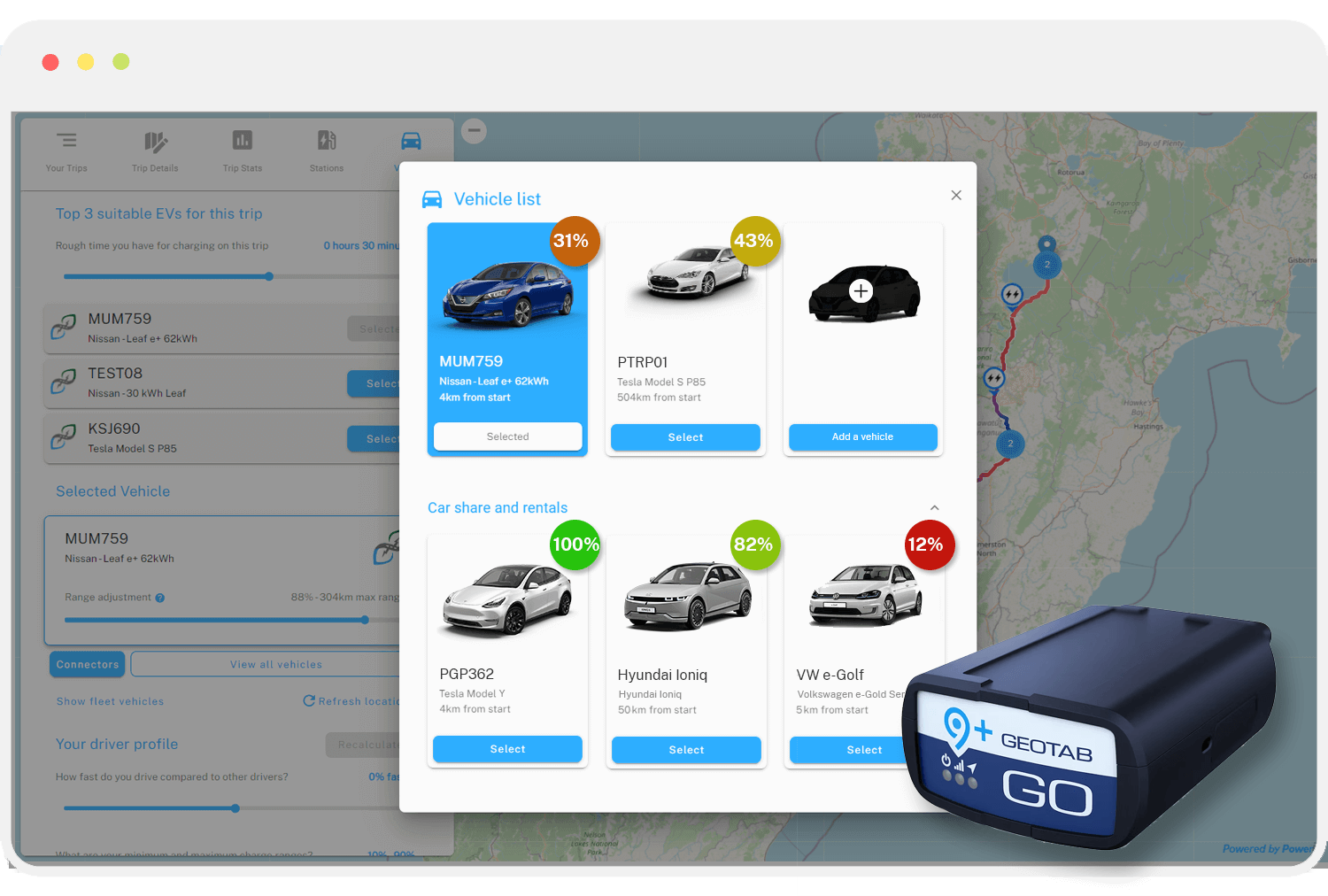
Task: Click the Selected Vehicle heading
Action: click(112, 491)
